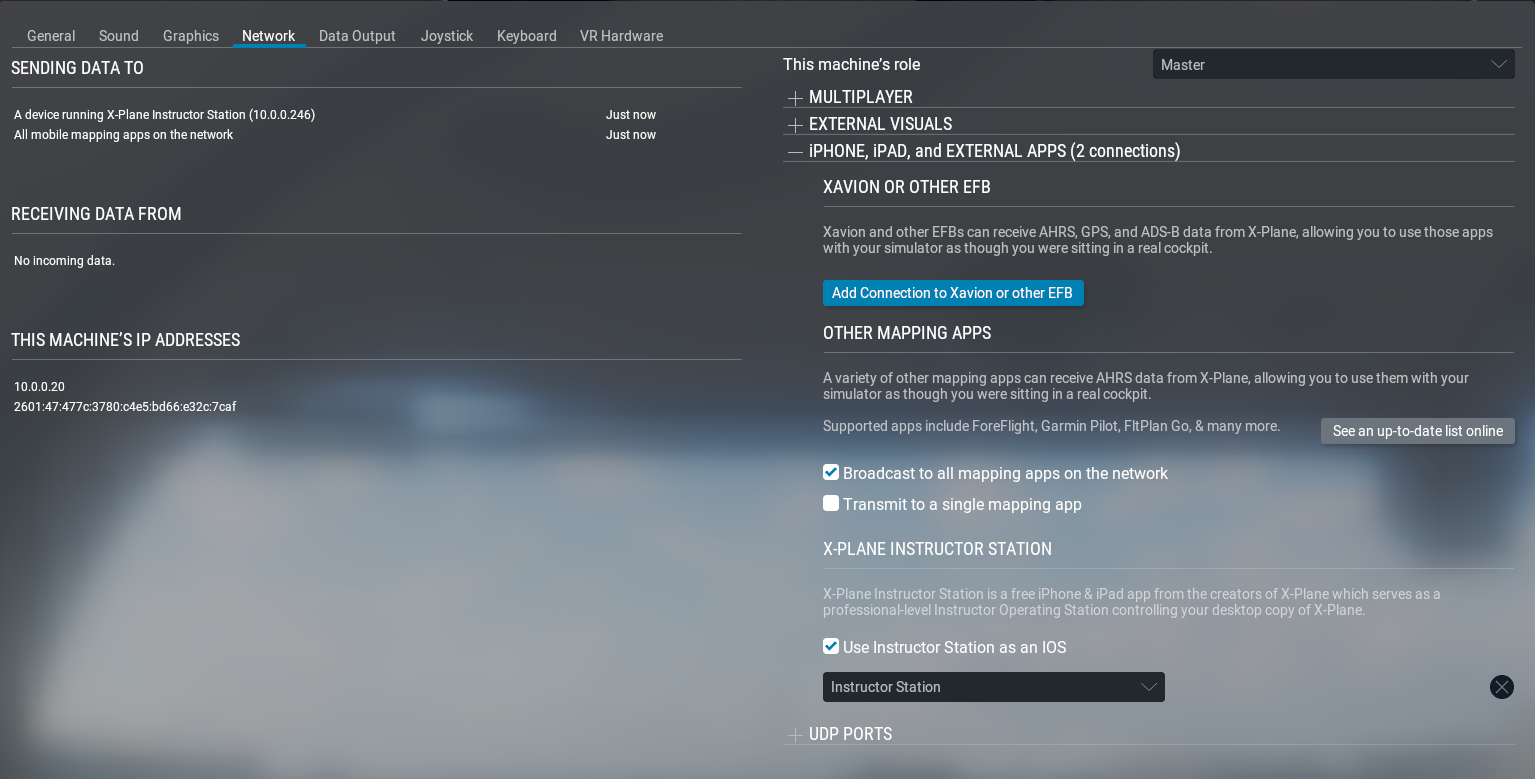This screenshot has height=779, width=1535.
Task: Click THIS MACHINE'S IP ADDRESSES heading
Action: pos(125,340)
